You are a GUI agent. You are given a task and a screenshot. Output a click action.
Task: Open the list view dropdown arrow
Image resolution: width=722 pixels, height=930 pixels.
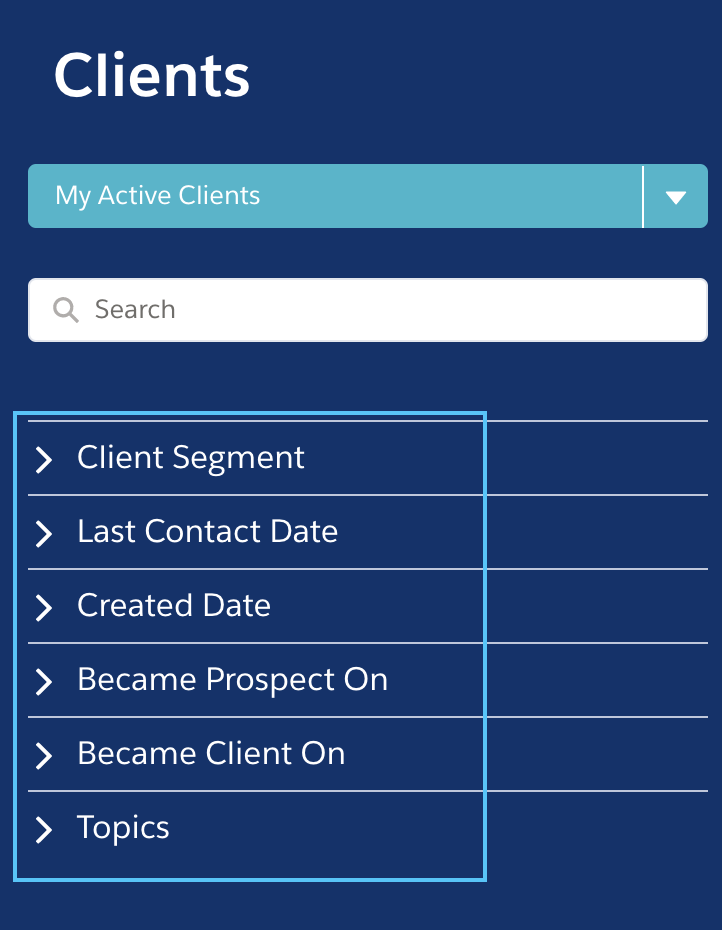coord(676,196)
